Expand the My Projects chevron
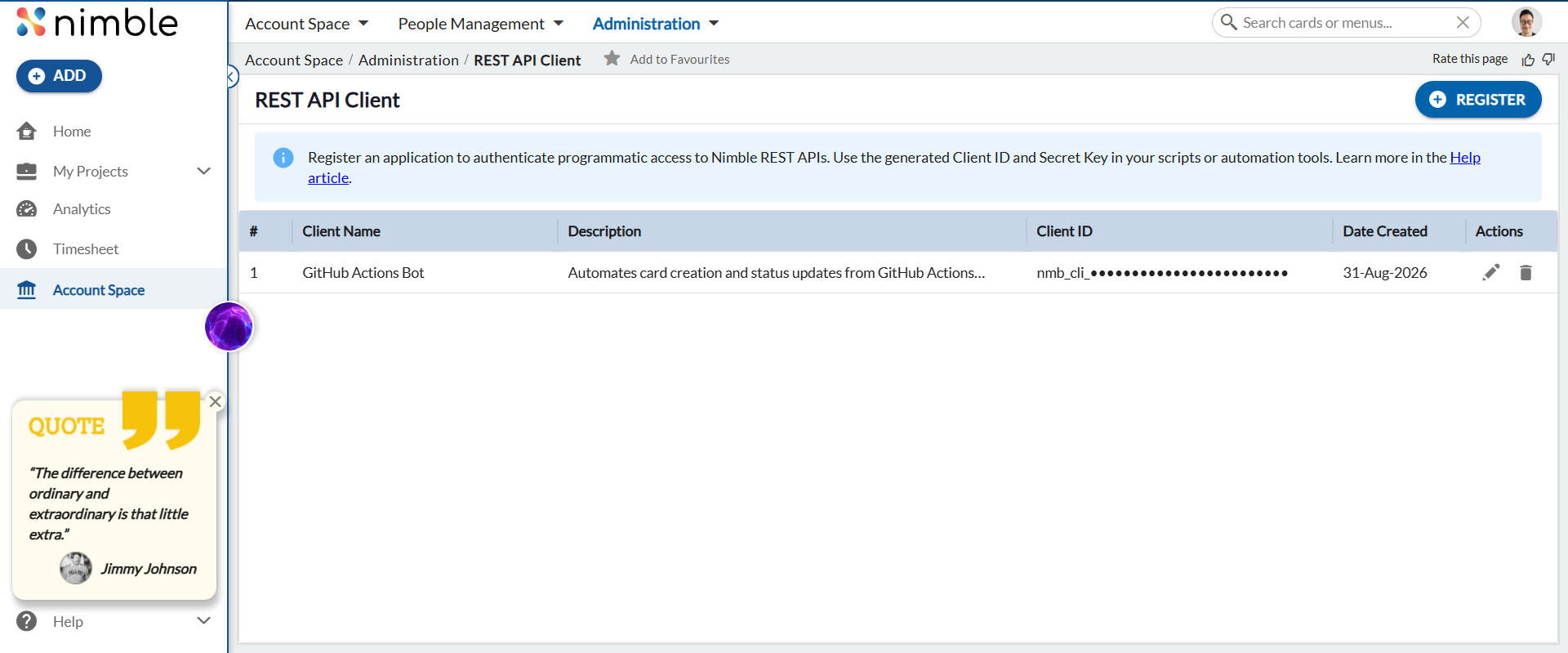The width and height of the screenshot is (1568, 653). (204, 171)
